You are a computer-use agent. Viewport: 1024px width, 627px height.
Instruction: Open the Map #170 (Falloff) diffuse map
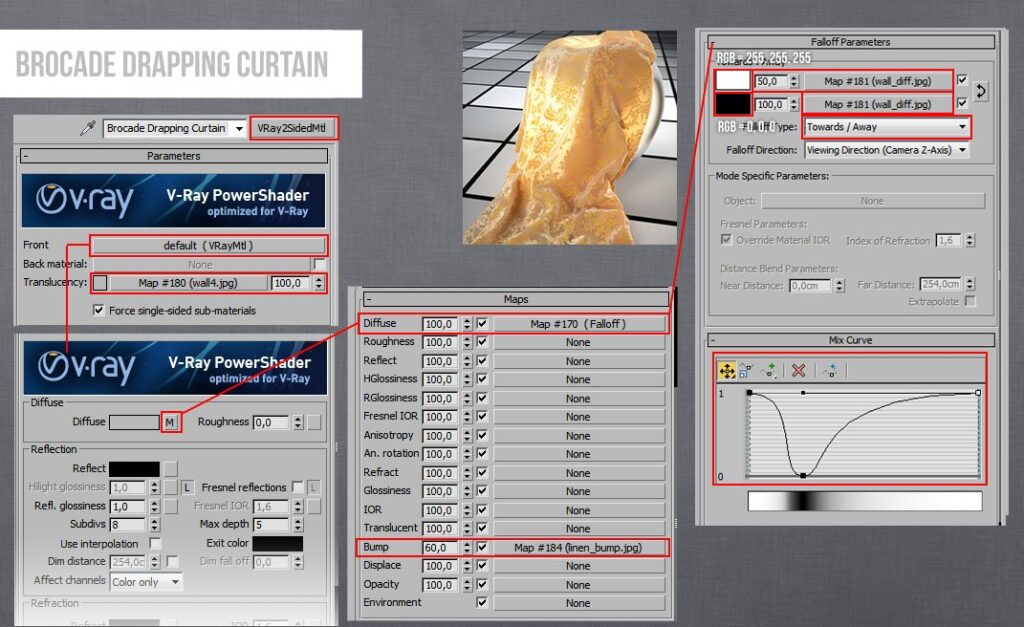click(x=578, y=324)
